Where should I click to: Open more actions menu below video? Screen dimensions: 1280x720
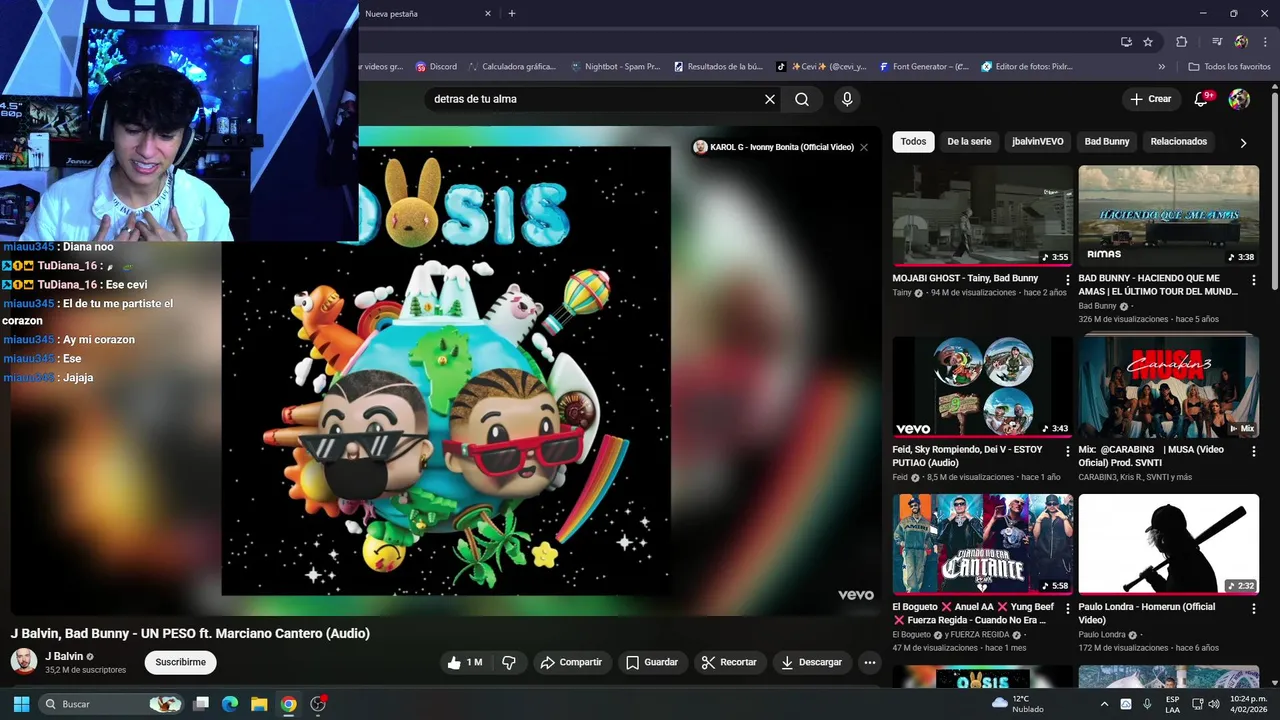870,662
